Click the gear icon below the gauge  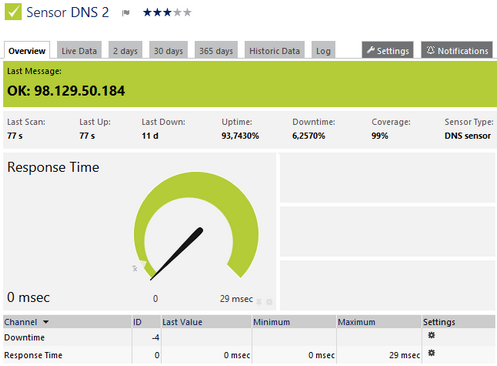click(x=269, y=302)
